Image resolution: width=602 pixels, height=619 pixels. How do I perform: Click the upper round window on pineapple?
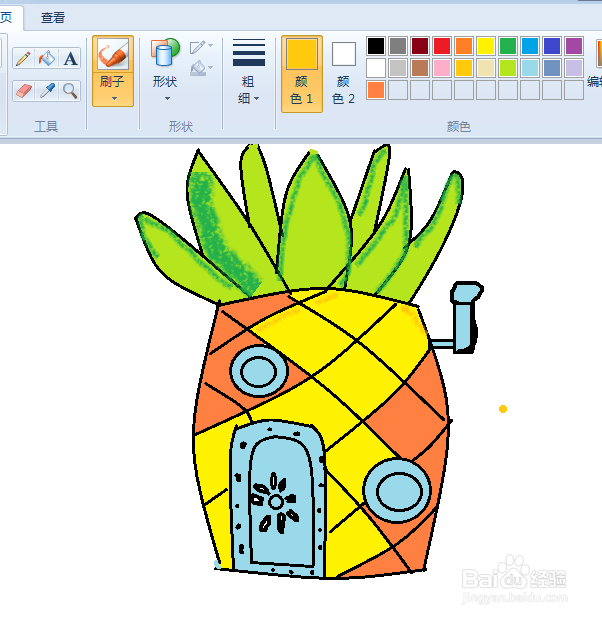click(259, 371)
